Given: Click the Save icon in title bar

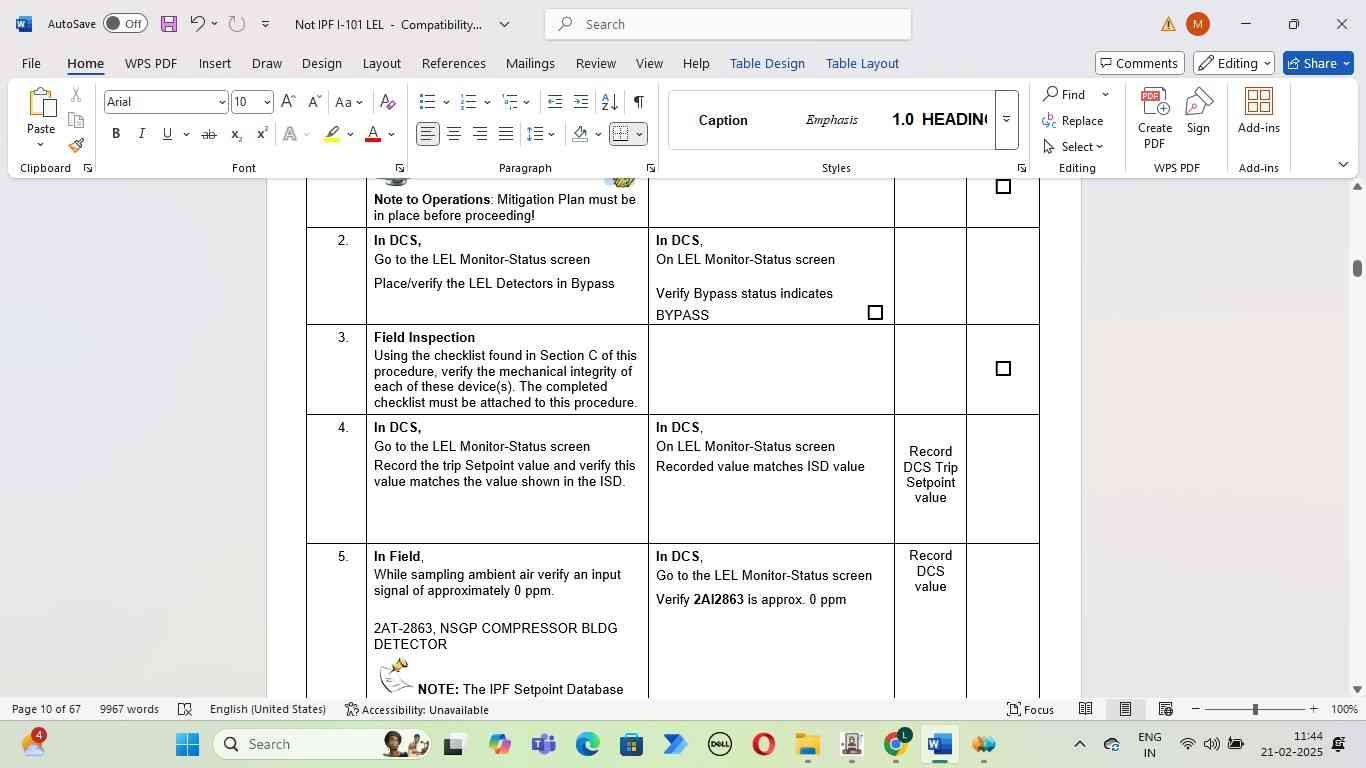Looking at the screenshot, I should point(168,24).
